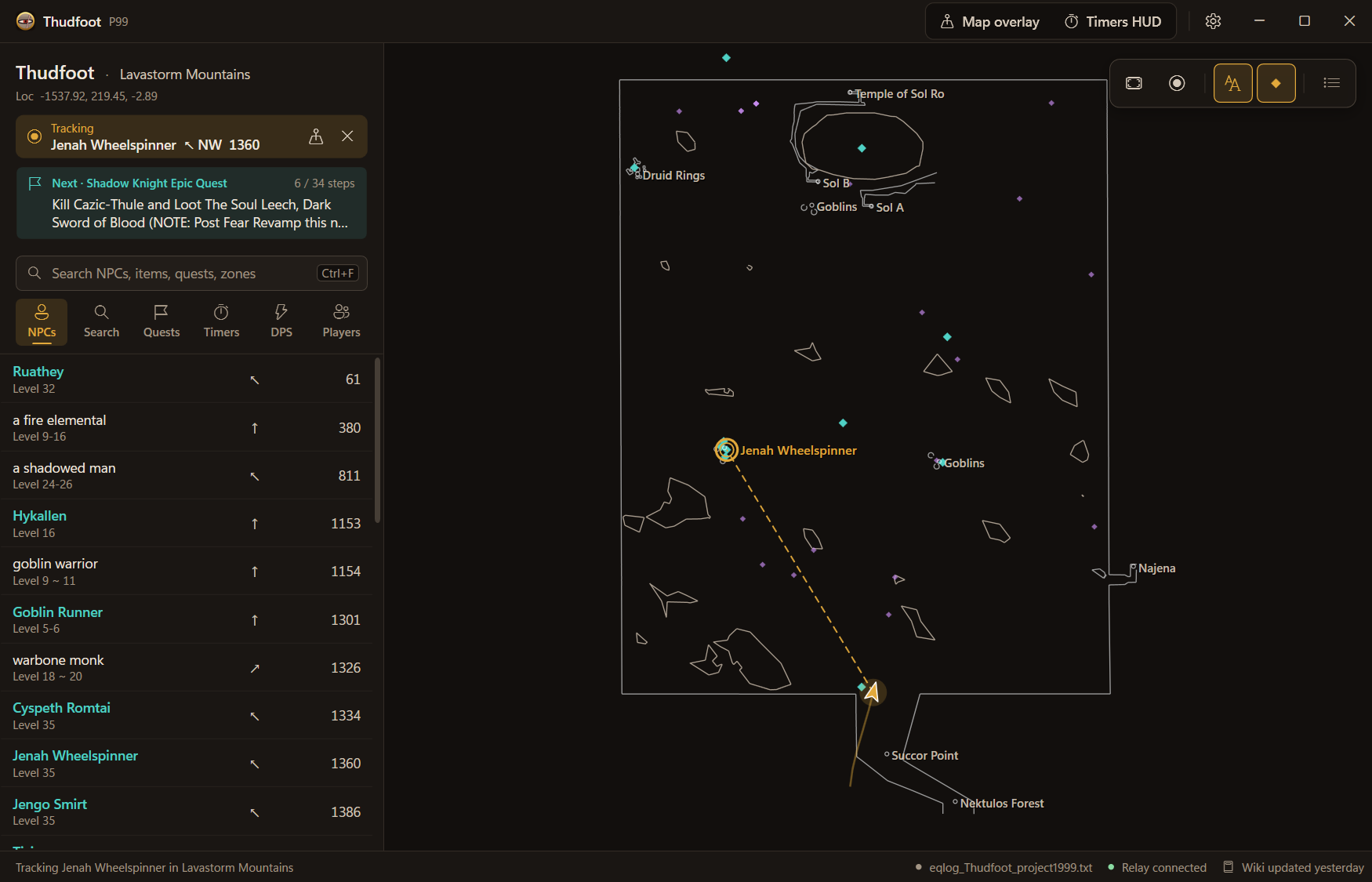Switch to the Timers tab

(x=221, y=321)
